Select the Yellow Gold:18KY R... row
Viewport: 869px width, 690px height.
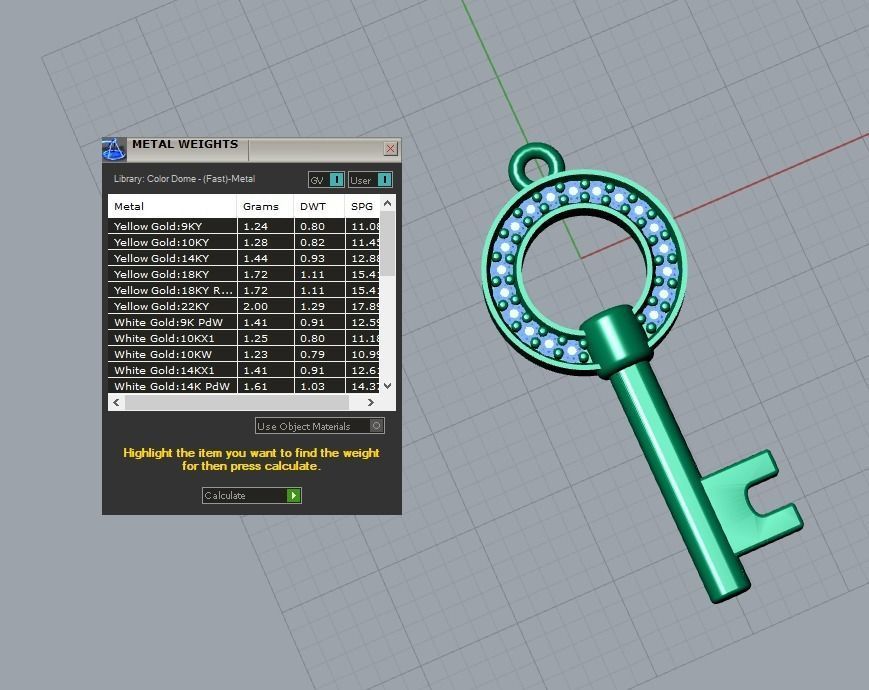[244, 290]
